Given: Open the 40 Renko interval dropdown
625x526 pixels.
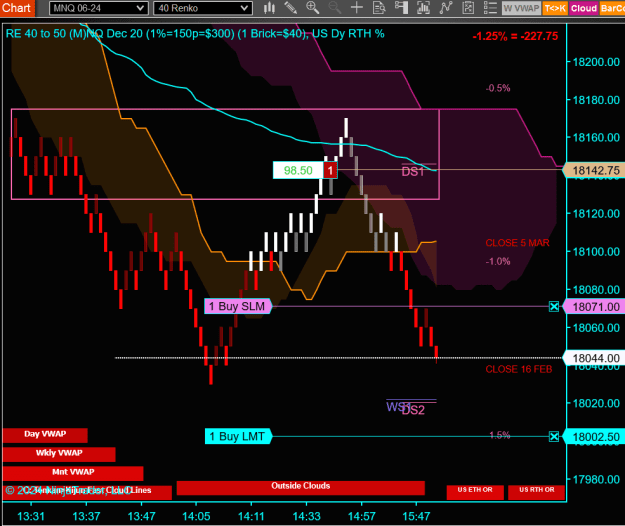Looking at the screenshot, I should click(x=203, y=8).
